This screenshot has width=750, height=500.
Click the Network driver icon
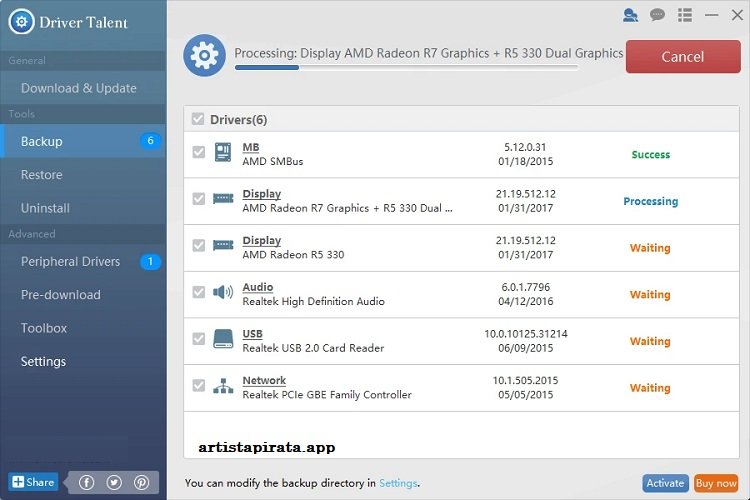click(x=223, y=387)
